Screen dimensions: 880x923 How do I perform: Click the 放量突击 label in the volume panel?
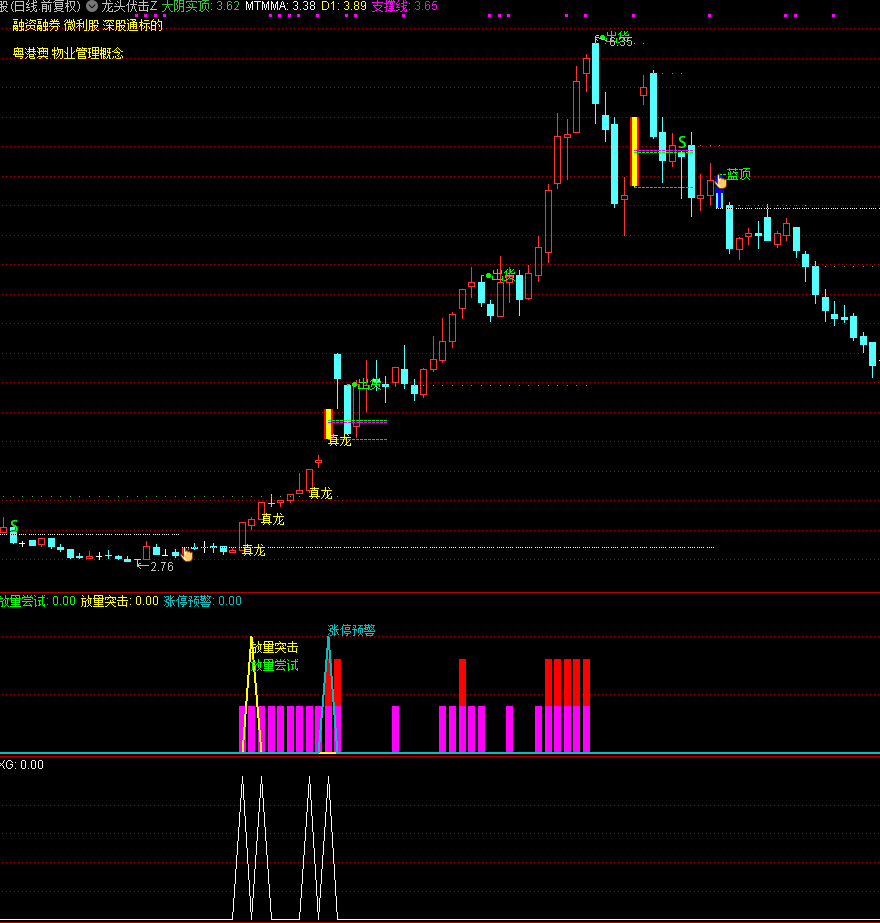pyautogui.click(x=275, y=648)
